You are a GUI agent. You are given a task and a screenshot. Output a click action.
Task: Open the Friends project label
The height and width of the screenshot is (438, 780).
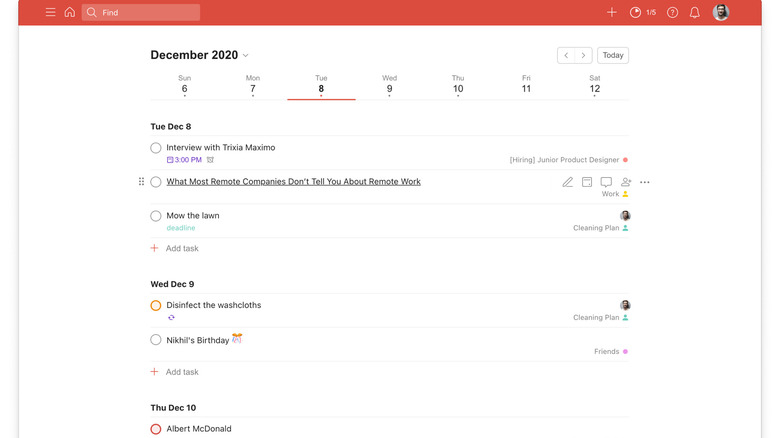pyautogui.click(x=611, y=351)
